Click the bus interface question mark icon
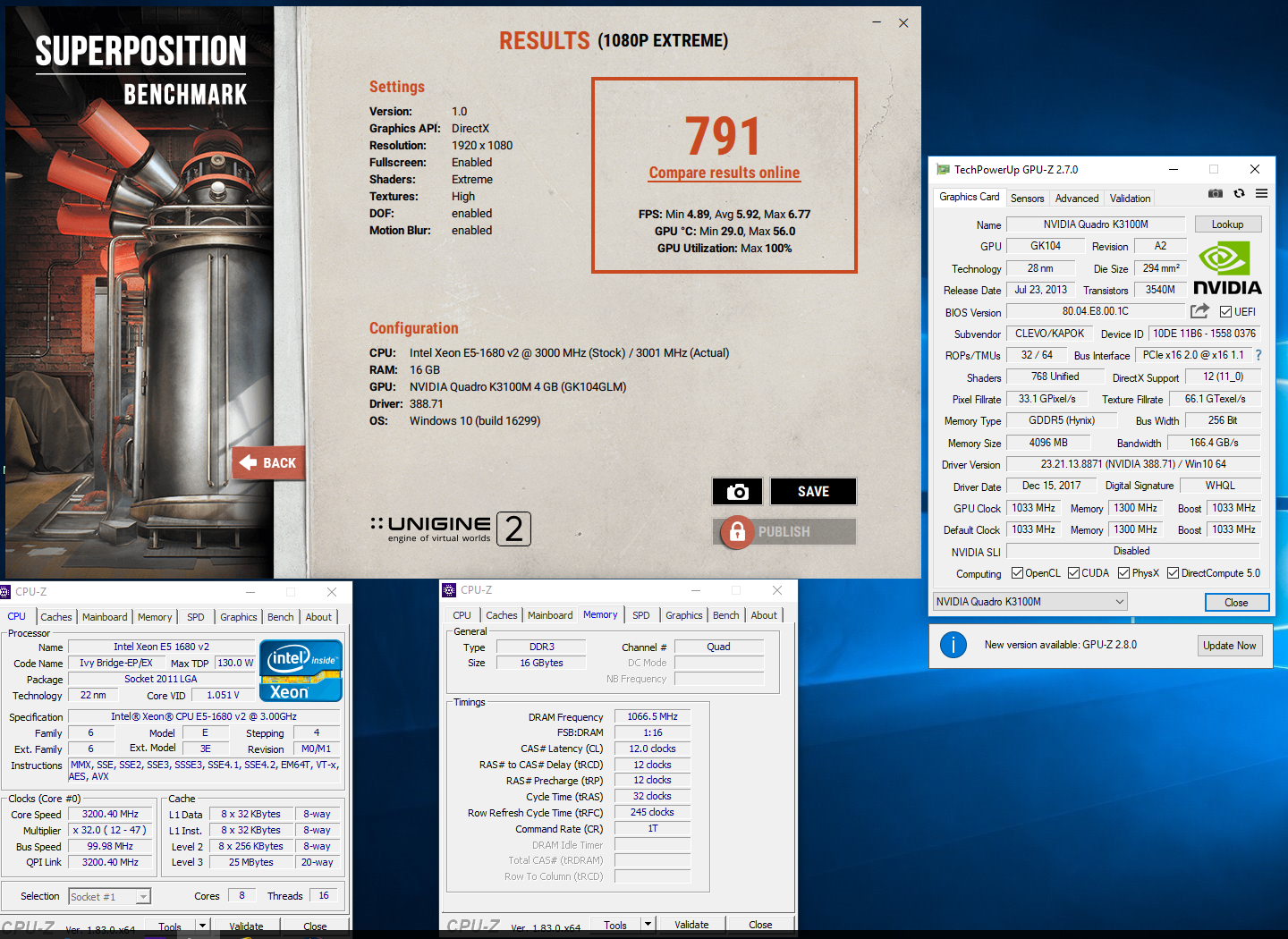This screenshot has height=939, width=1288. (1258, 355)
